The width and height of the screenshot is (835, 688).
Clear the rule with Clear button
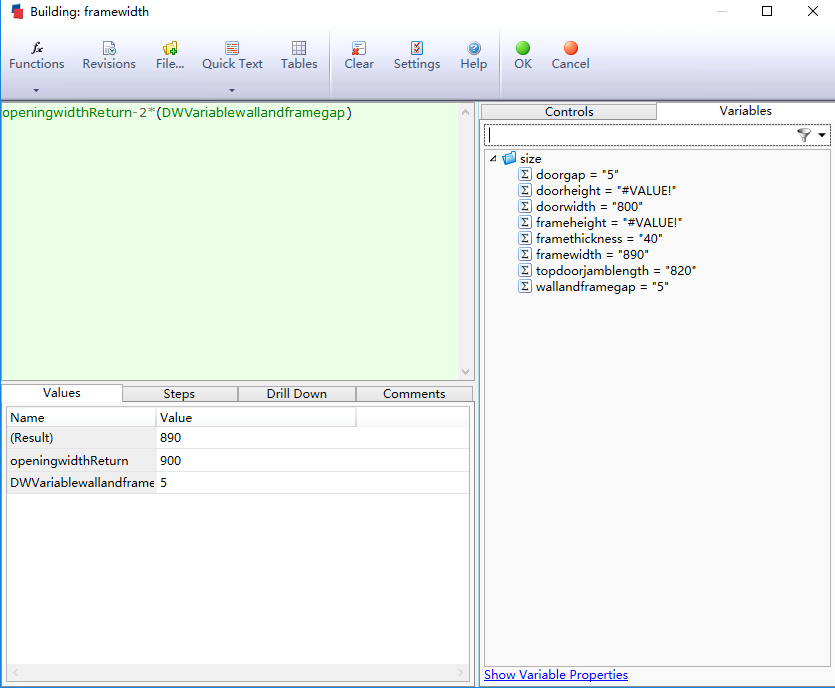[x=359, y=55]
